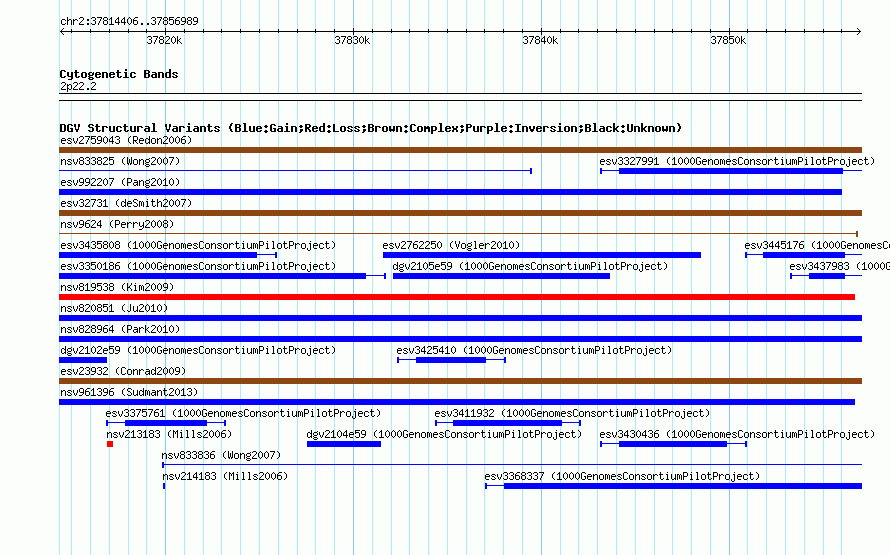
Task: Click the esv3437983 variant label
Action: point(839,266)
